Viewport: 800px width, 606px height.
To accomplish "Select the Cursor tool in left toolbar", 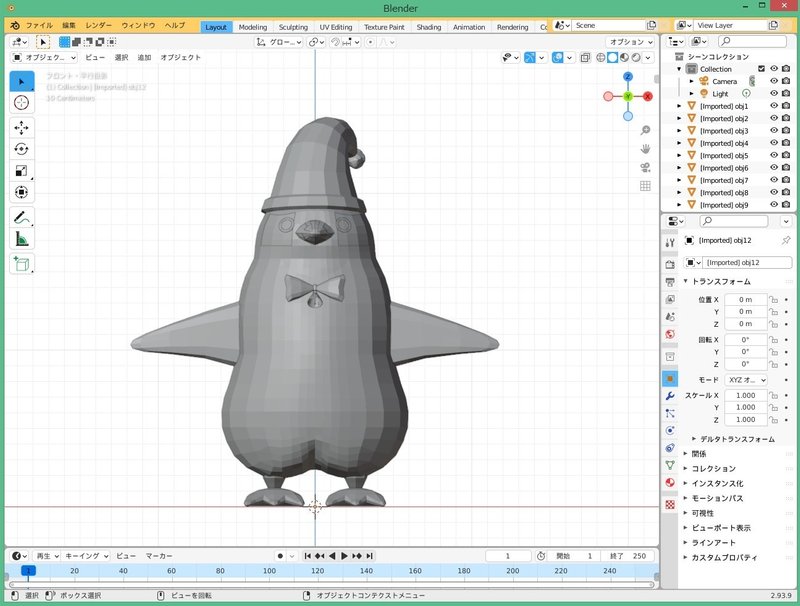I will coord(21,102).
